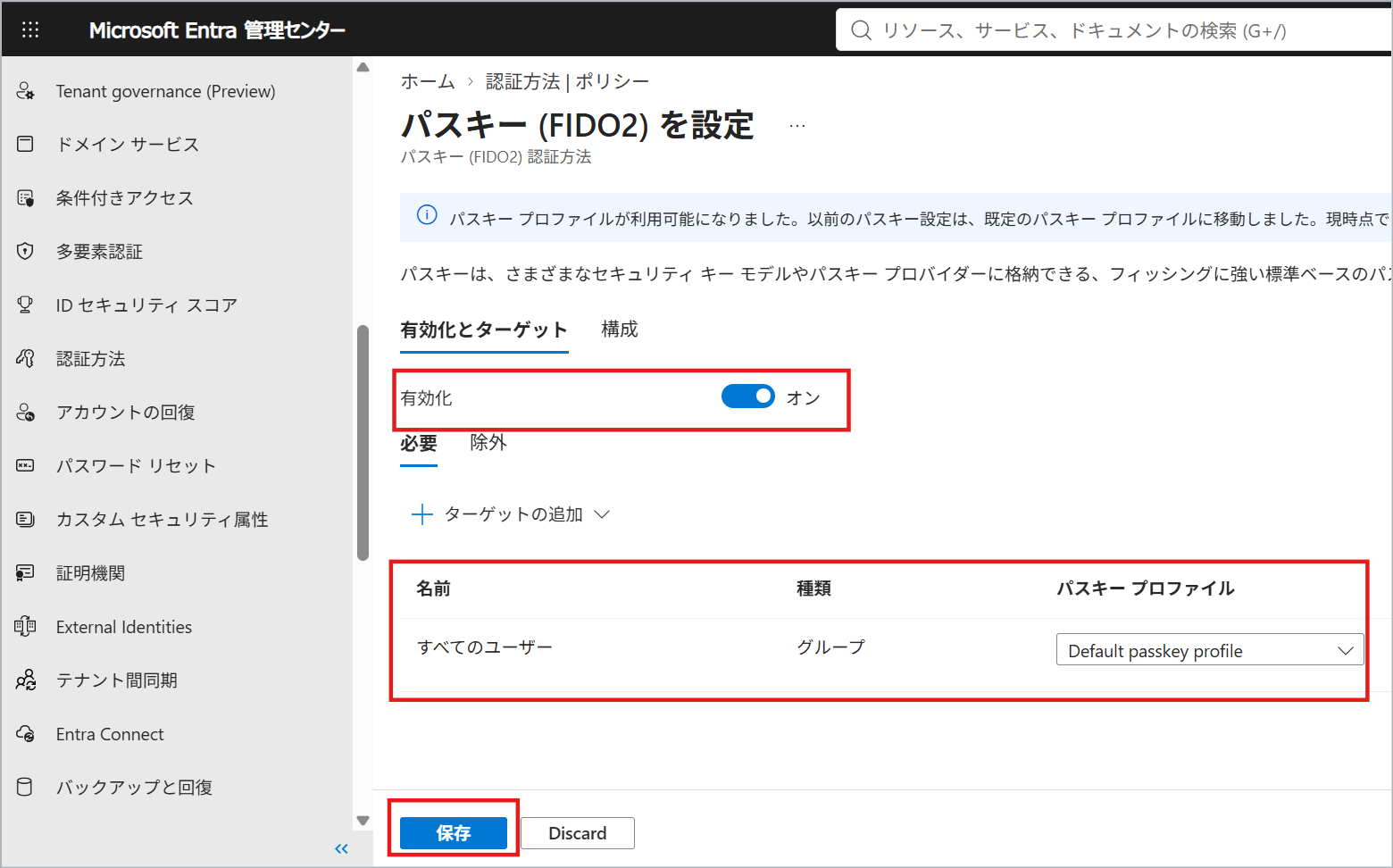The height and width of the screenshot is (868, 1393).
Task: Click the パスキー プロファイル column header
Action: pos(1146,588)
